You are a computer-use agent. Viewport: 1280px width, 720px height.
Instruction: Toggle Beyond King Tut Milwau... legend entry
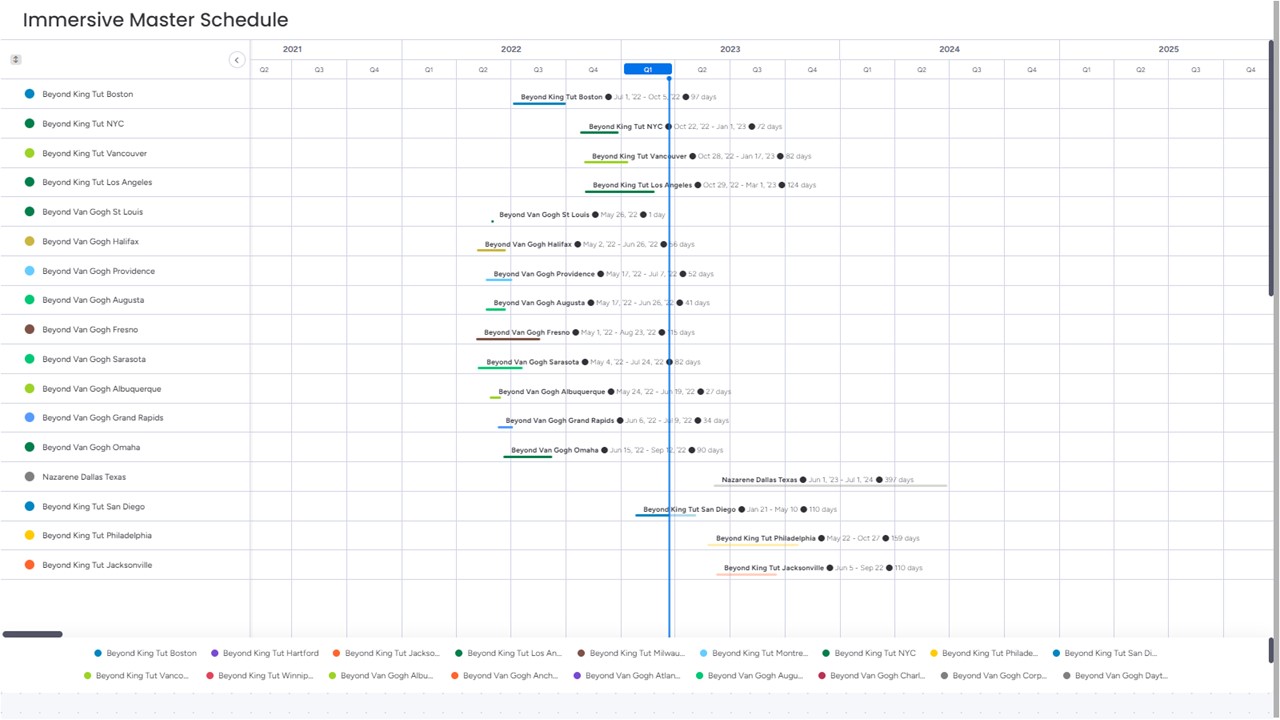pyautogui.click(x=632, y=653)
